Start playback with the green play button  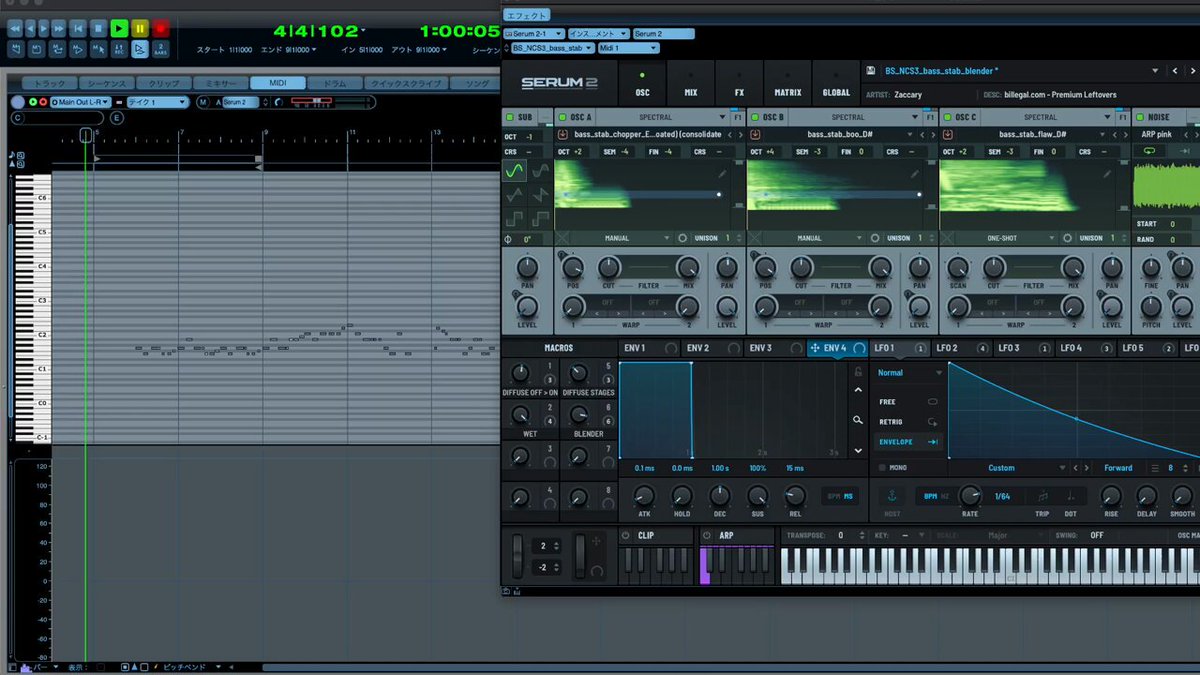[x=119, y=29]
